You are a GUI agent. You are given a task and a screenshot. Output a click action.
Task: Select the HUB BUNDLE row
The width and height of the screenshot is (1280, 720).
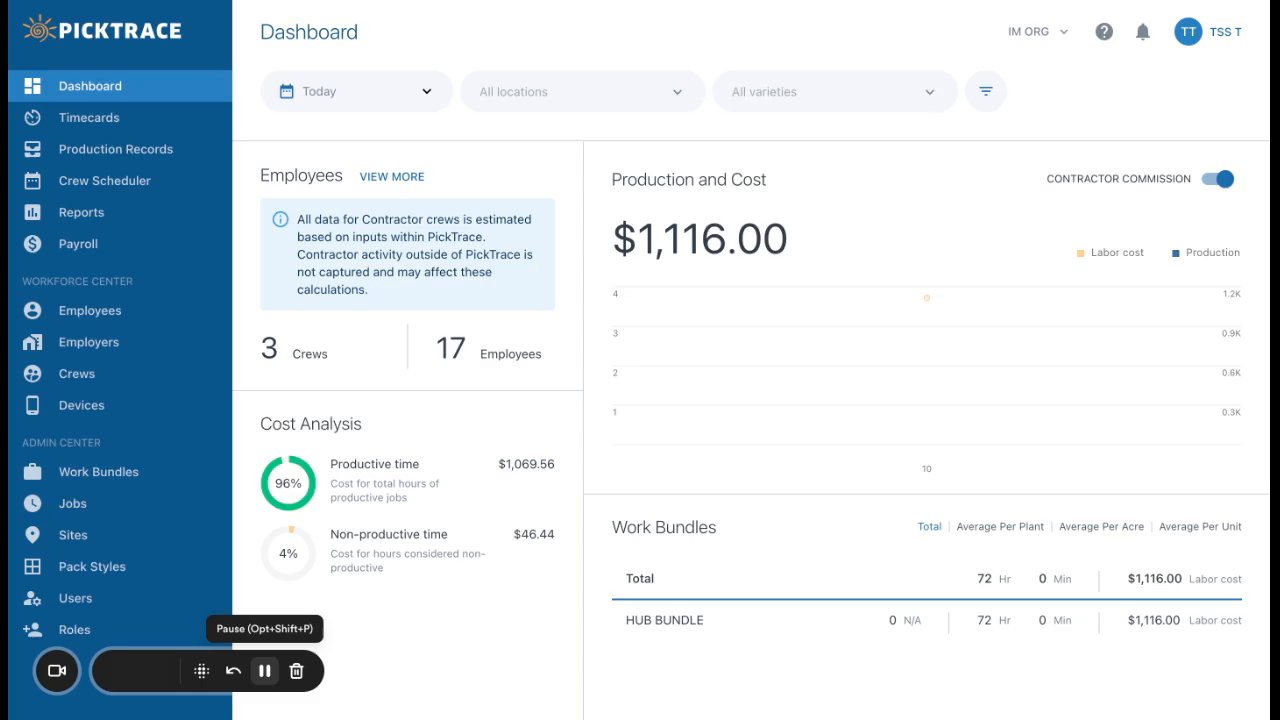664,620
